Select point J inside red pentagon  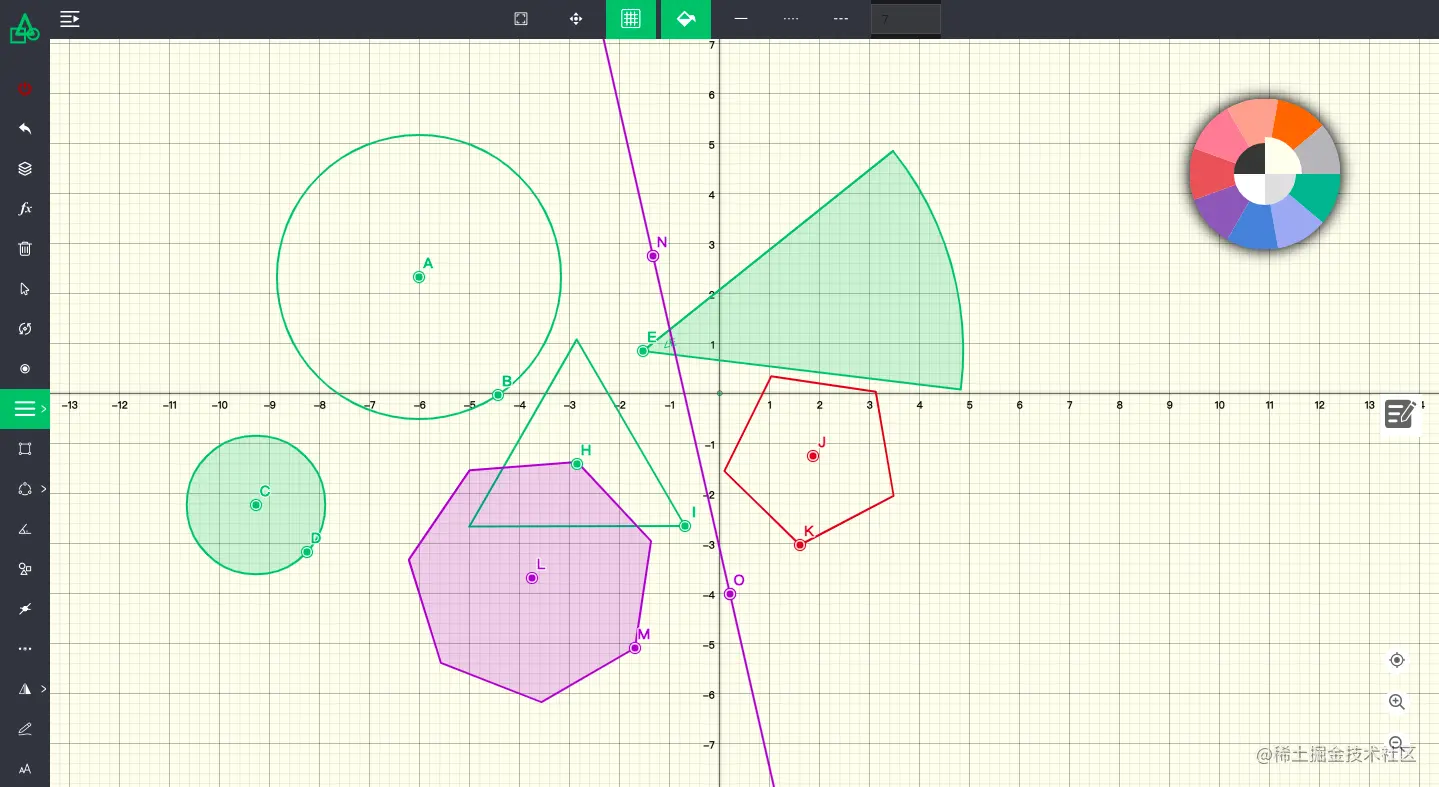(x=813, y=456)
